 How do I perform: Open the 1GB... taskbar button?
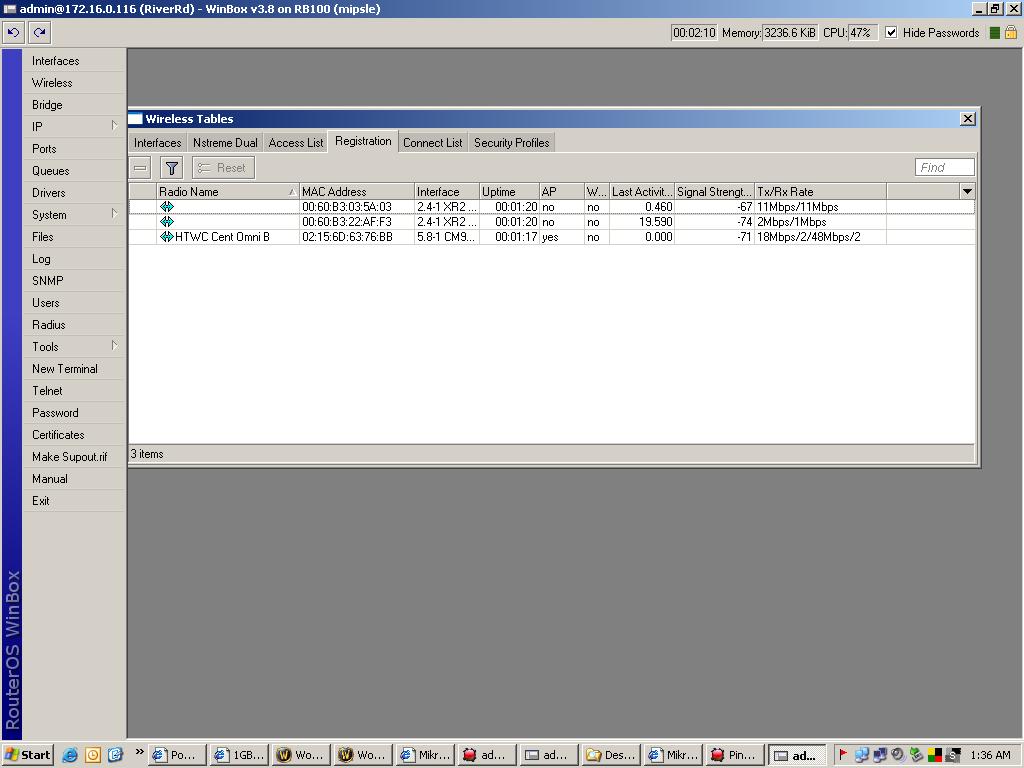pyautogui.click(x=239, y=755)
